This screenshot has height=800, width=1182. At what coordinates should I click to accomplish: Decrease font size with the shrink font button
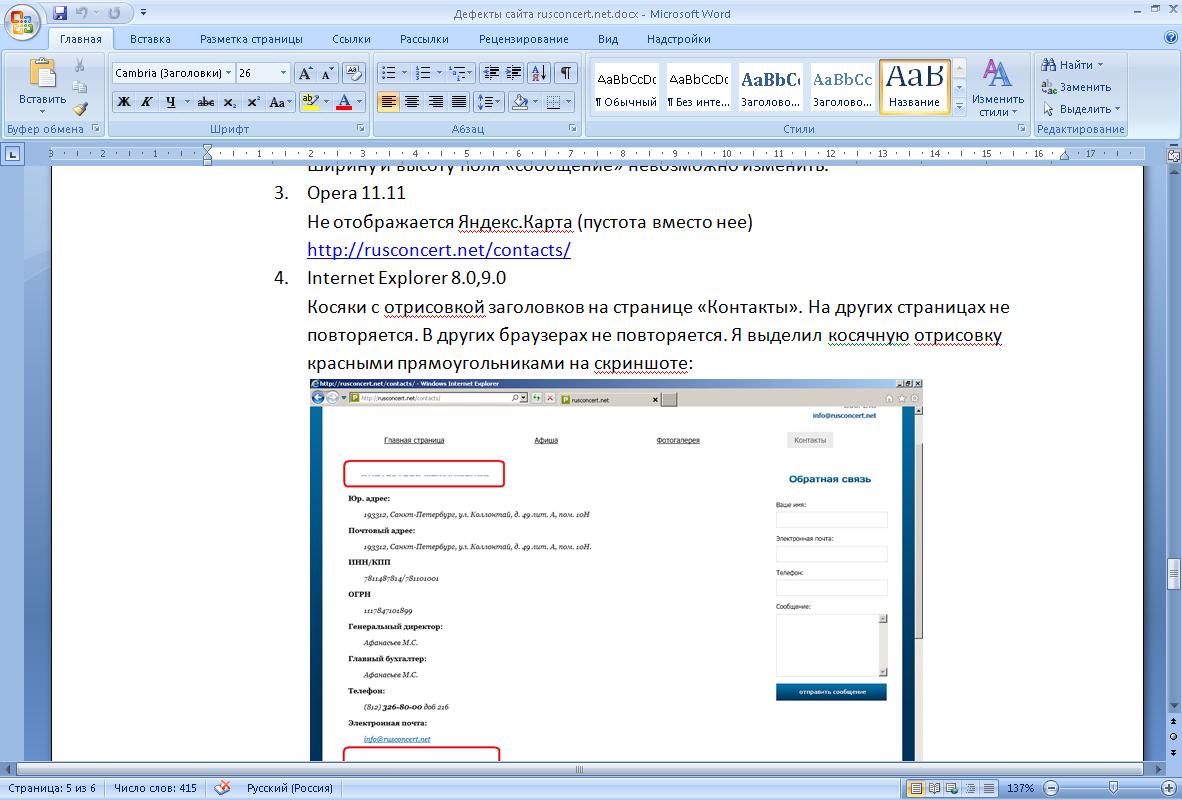327,73
